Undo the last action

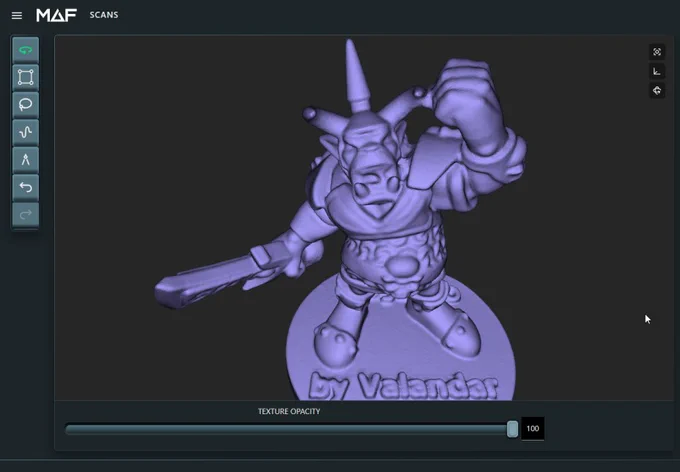click(26, 187)
